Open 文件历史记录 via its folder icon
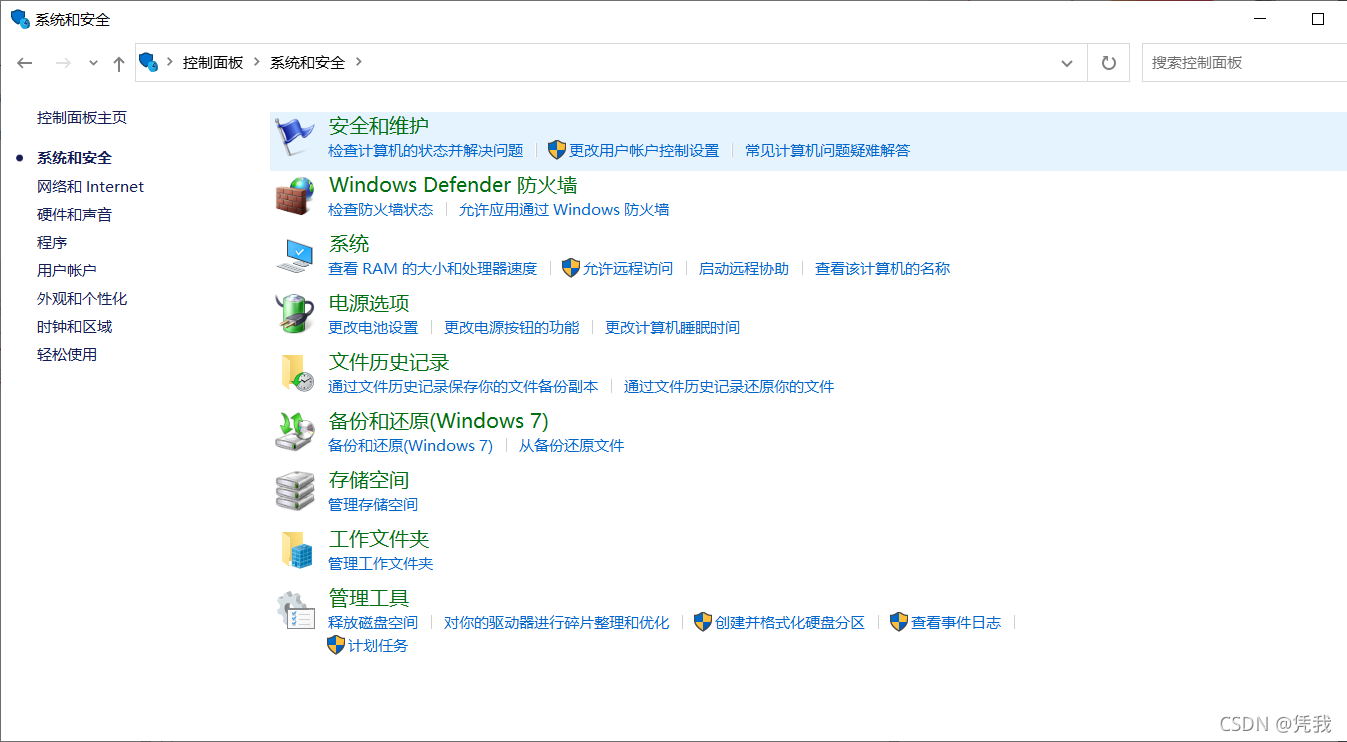The width and height of the screenshot is (1347, 742). click(294, 372)
